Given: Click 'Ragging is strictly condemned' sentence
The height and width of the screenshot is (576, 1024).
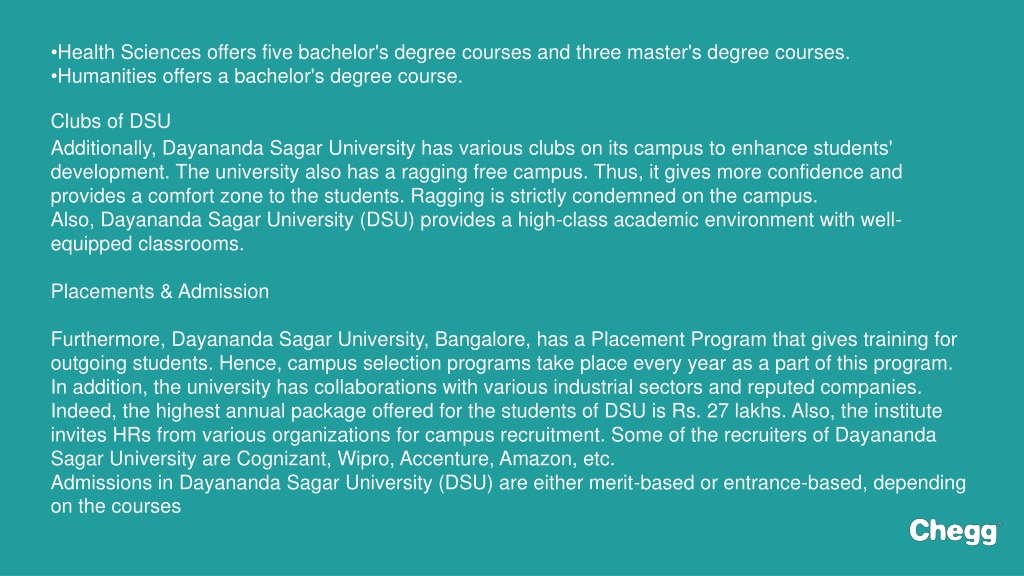Looking at the screenshot, I should point(614,197).
